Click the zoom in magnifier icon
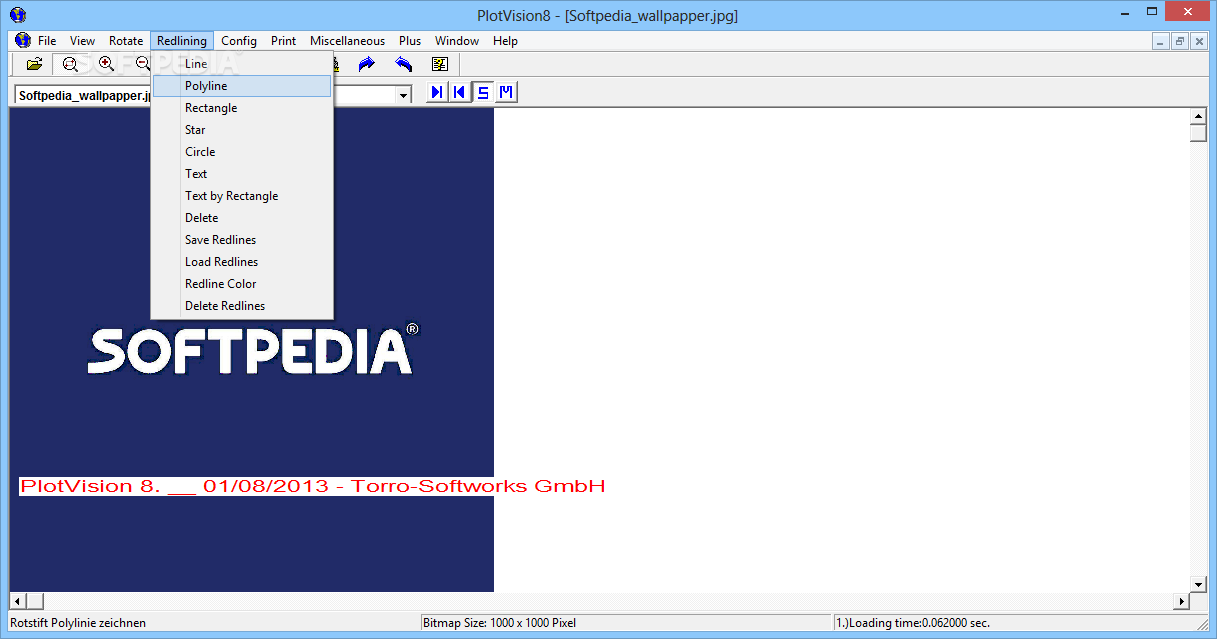The width and height of the screenshot is (1217, 639). (x=105, y=64)
